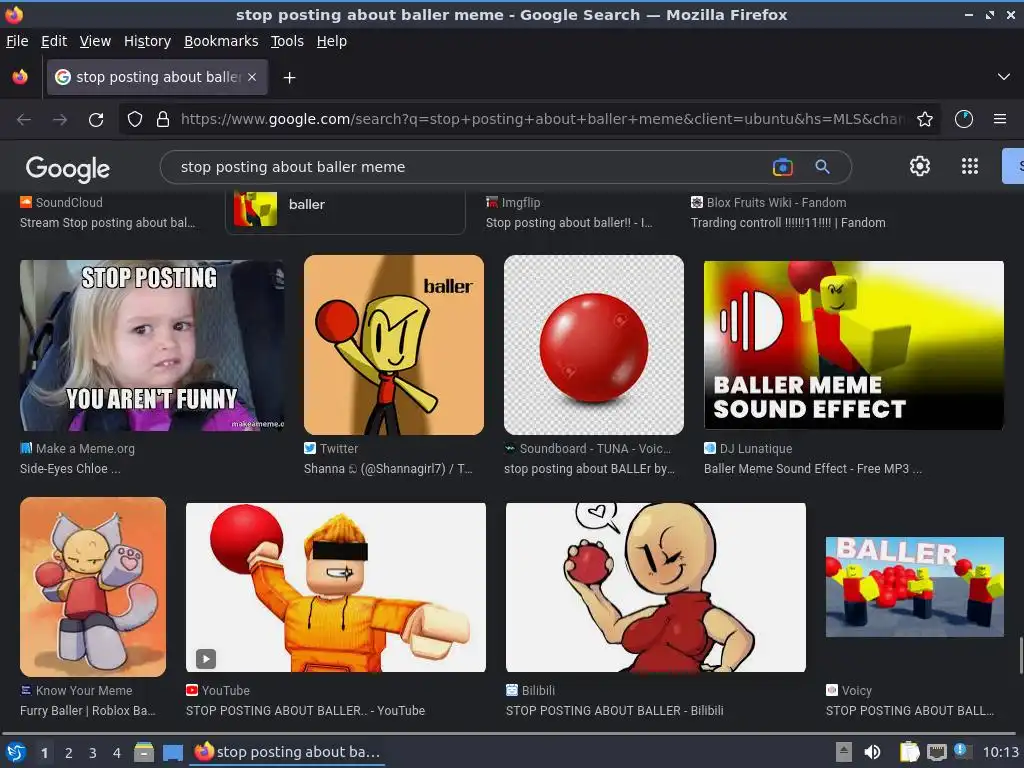Bookmark this page with the star

click(924, 120)
